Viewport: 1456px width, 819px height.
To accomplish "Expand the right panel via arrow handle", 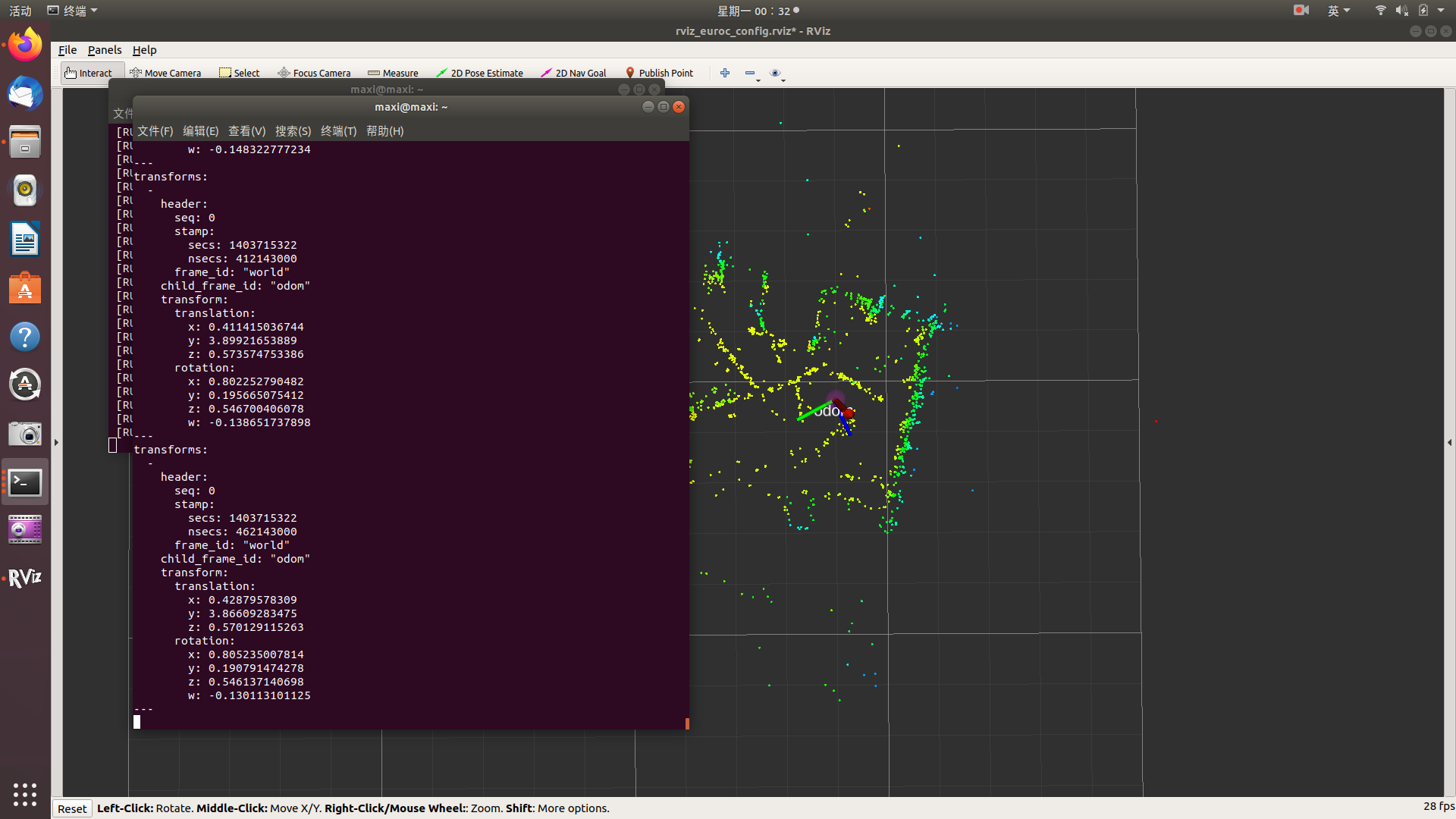I will click(x=1449, y=442).
